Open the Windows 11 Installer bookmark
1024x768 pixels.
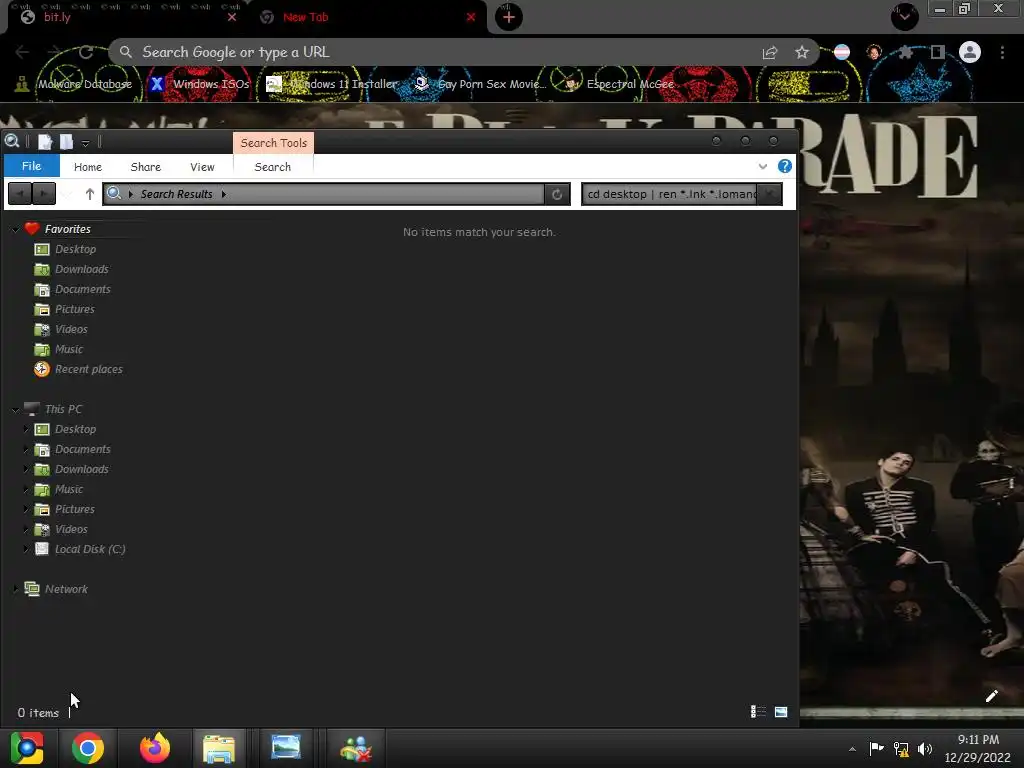click(332, 84)
